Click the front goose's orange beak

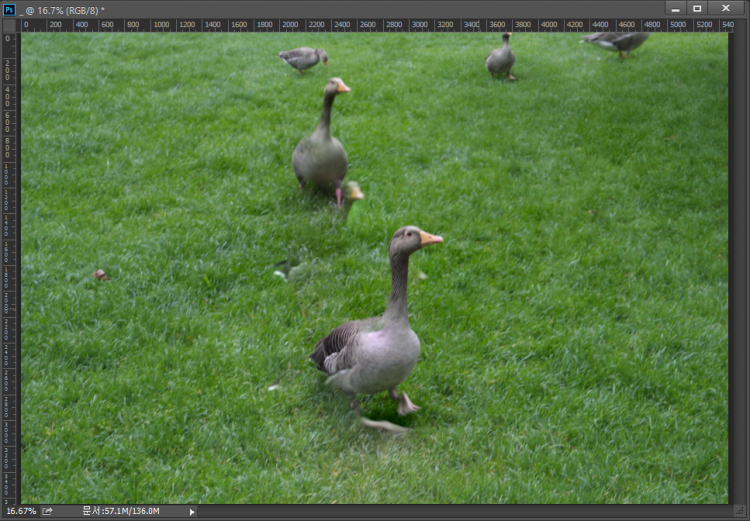coord(431,239)
